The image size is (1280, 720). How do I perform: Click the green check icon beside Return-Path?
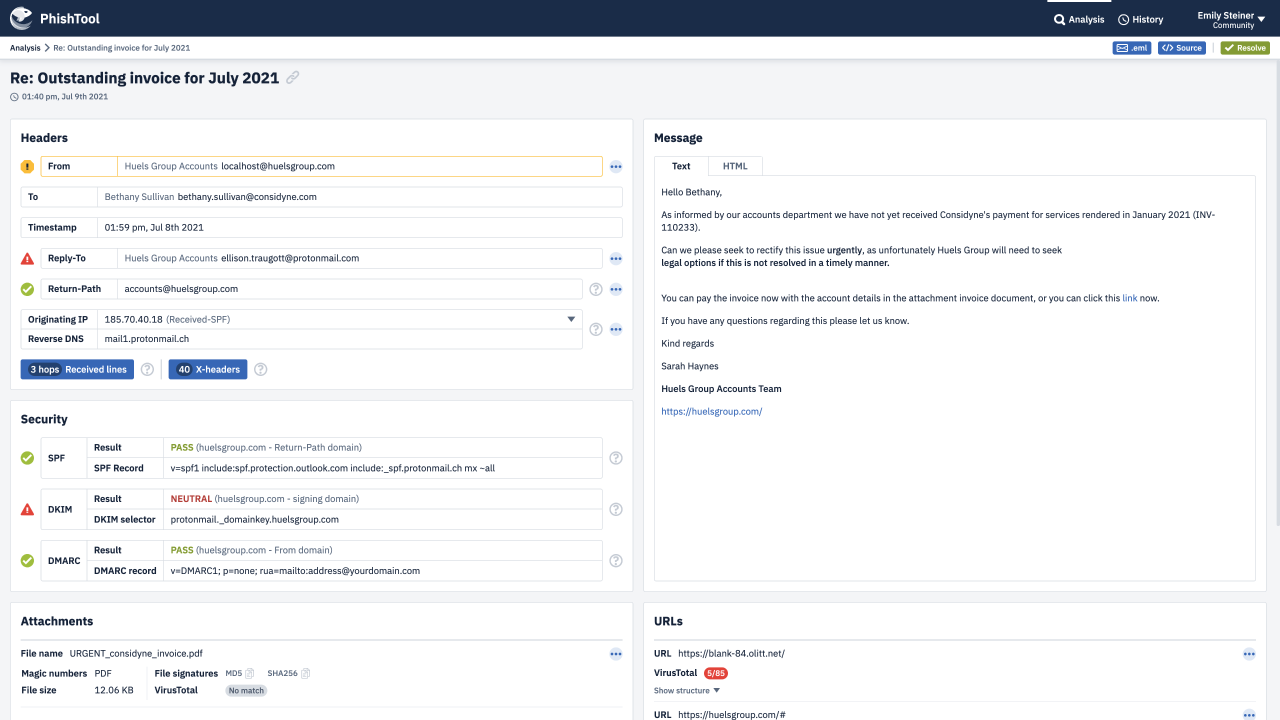click(28, 289)
